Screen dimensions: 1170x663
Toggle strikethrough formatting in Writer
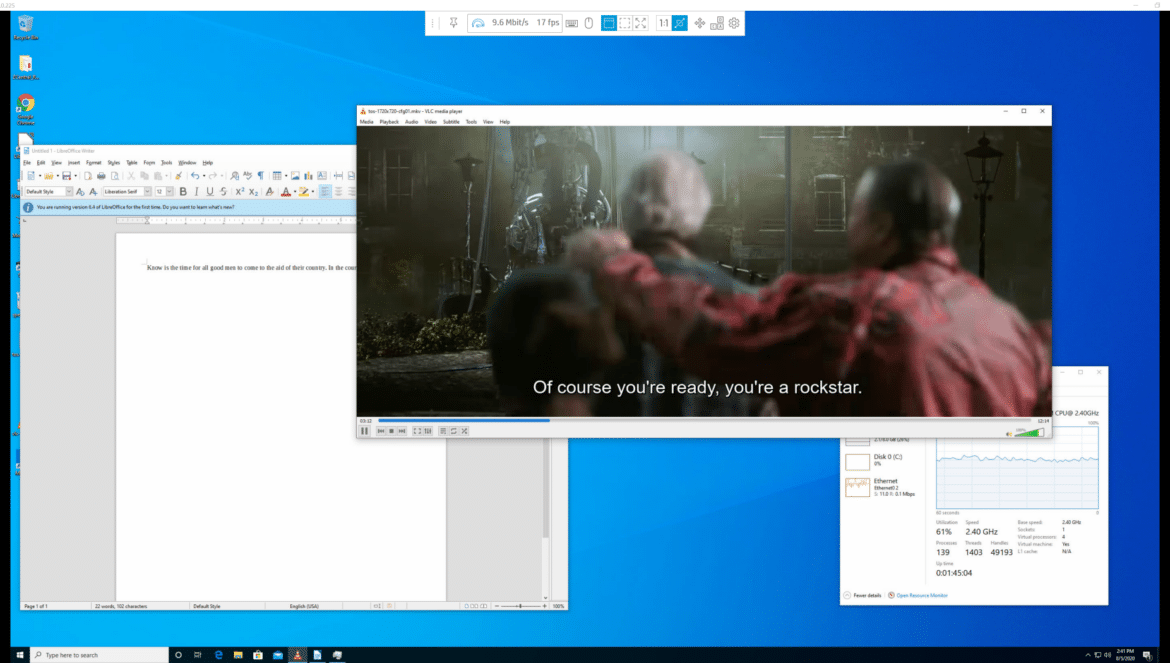[x=223, y=192]
